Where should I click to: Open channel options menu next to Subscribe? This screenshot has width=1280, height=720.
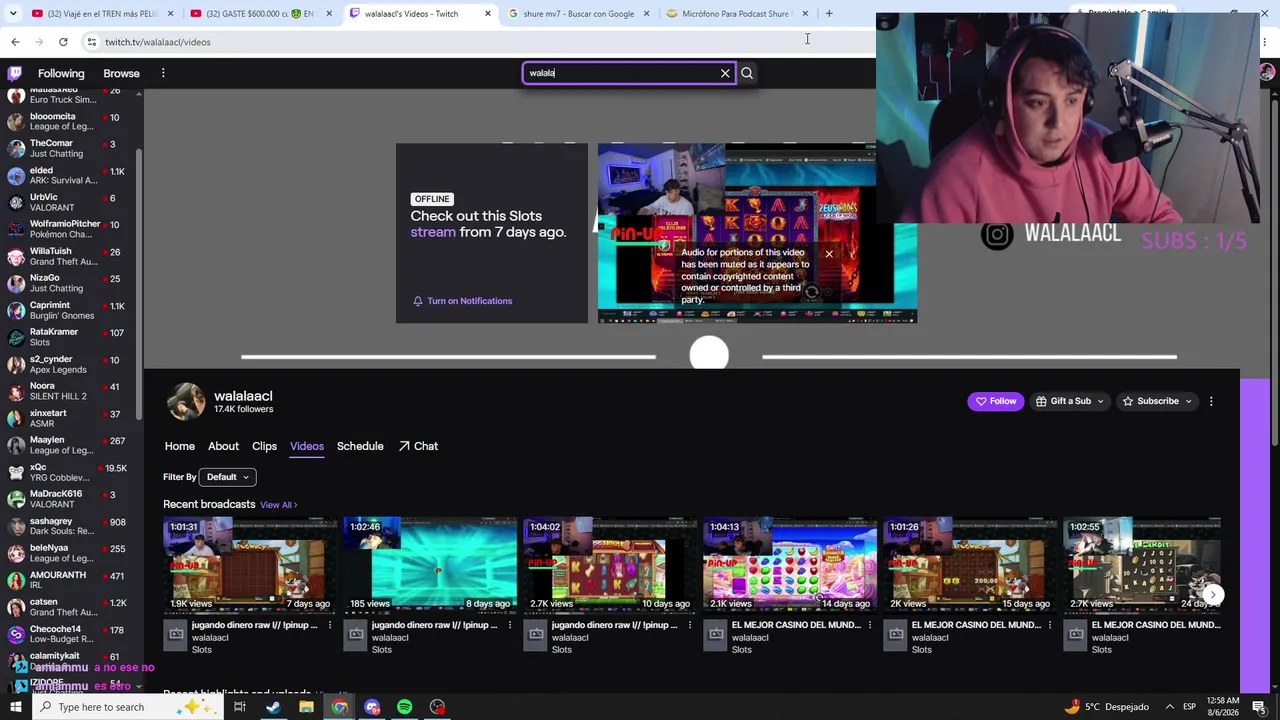point(1211,401)
